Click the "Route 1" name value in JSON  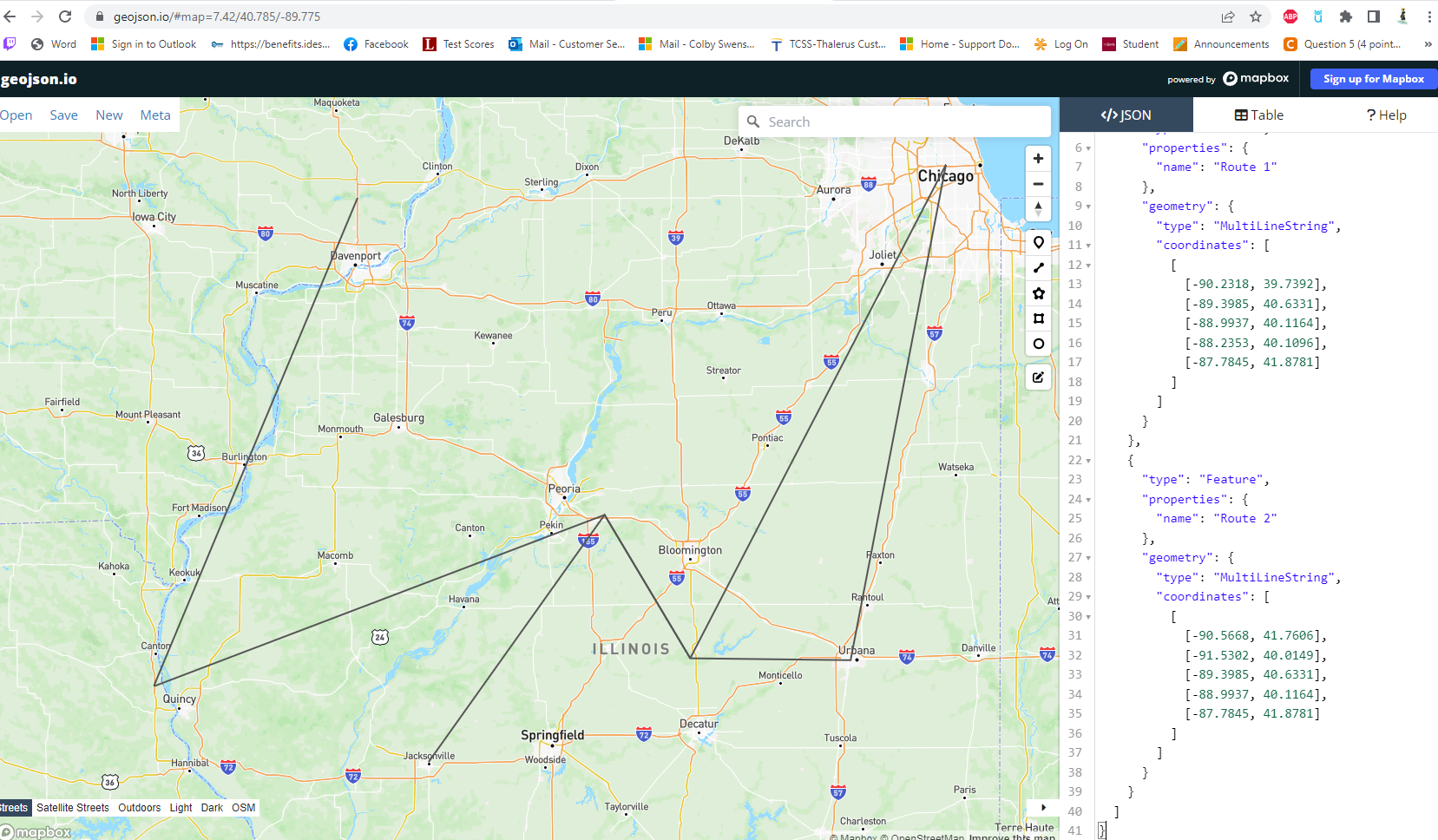[1245, 167]
